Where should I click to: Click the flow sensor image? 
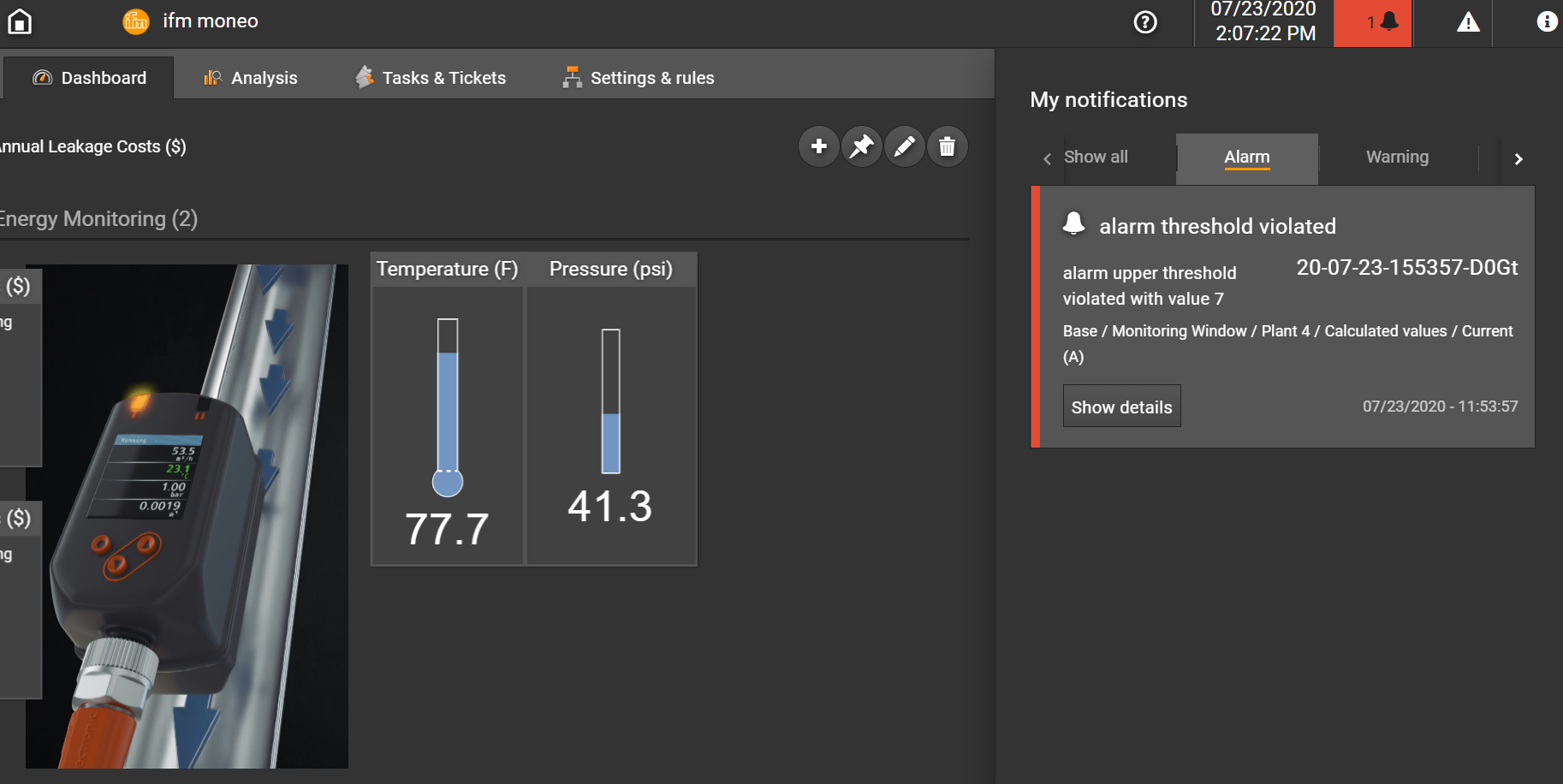pyautogui.click(x=187, y=515)
